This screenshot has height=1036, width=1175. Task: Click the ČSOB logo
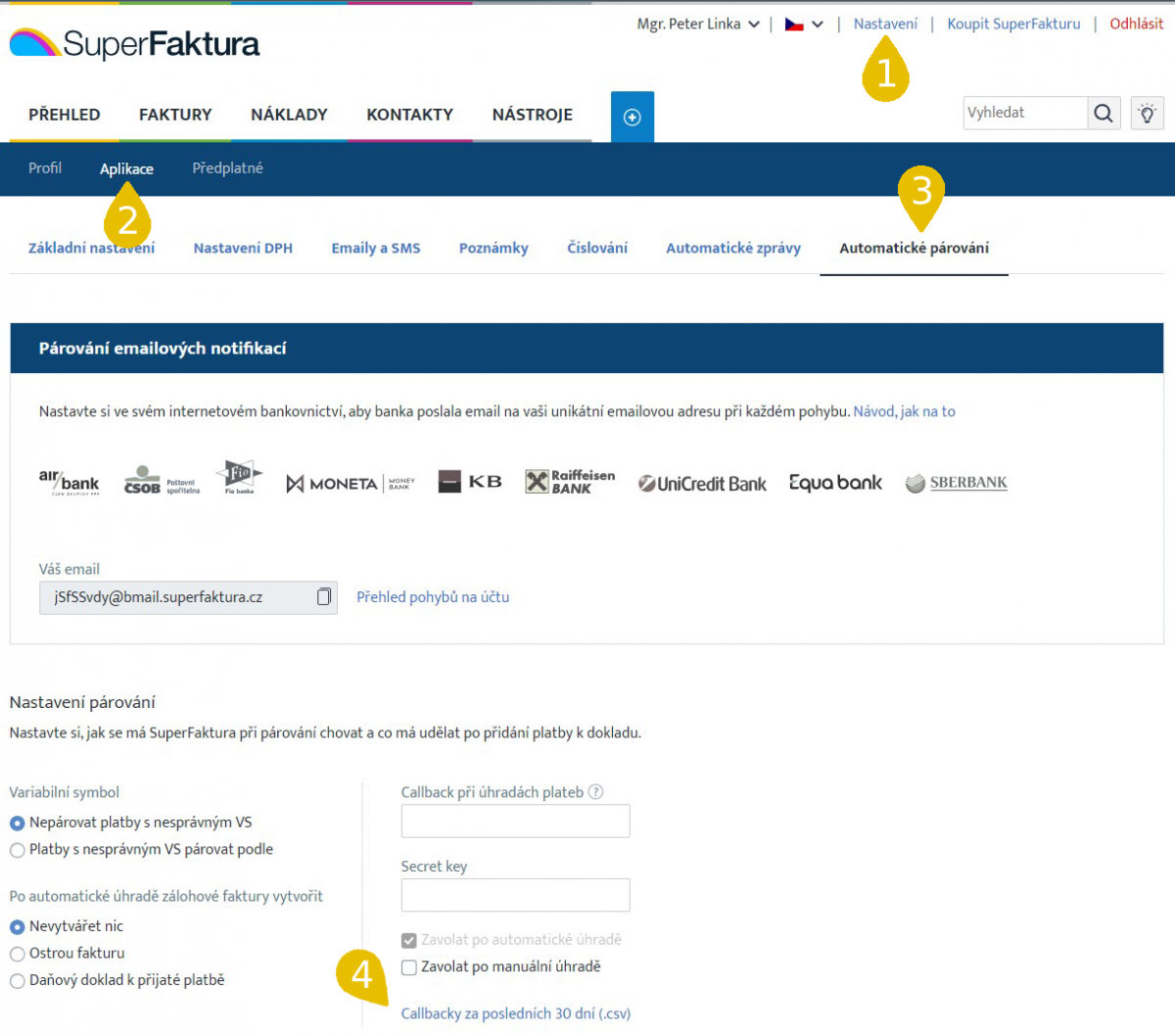162,480
